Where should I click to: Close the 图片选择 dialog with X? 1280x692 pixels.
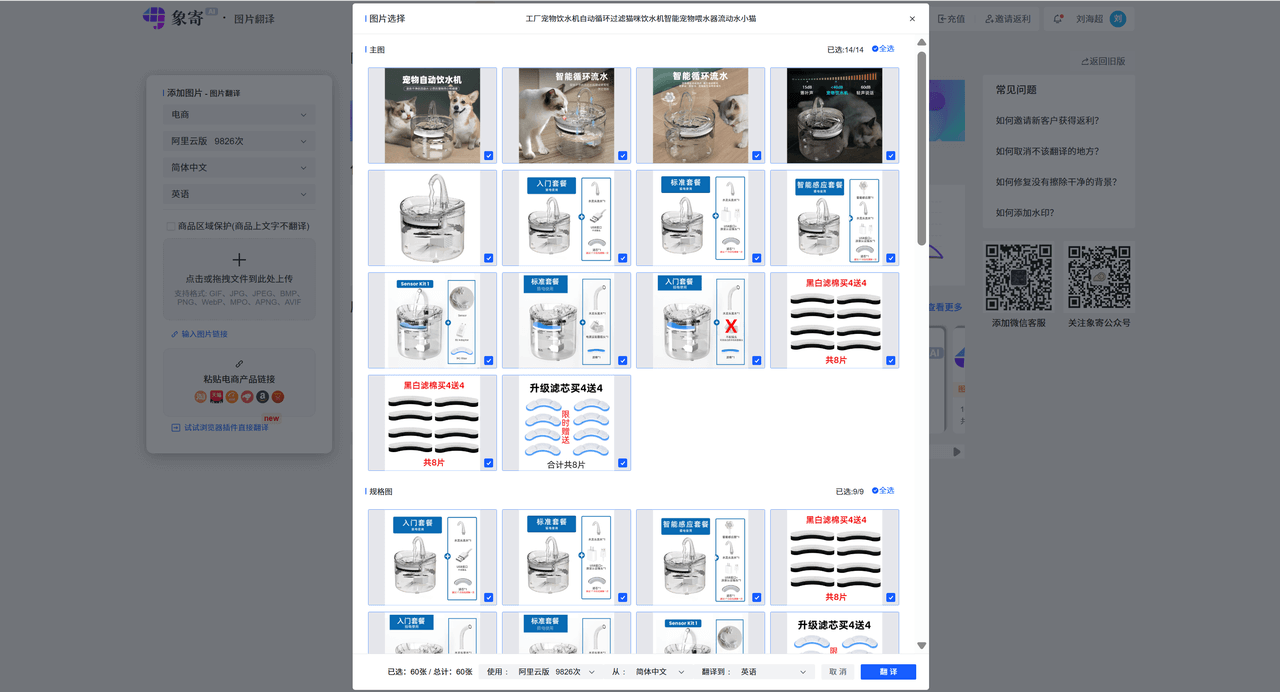tap(912, 19)
